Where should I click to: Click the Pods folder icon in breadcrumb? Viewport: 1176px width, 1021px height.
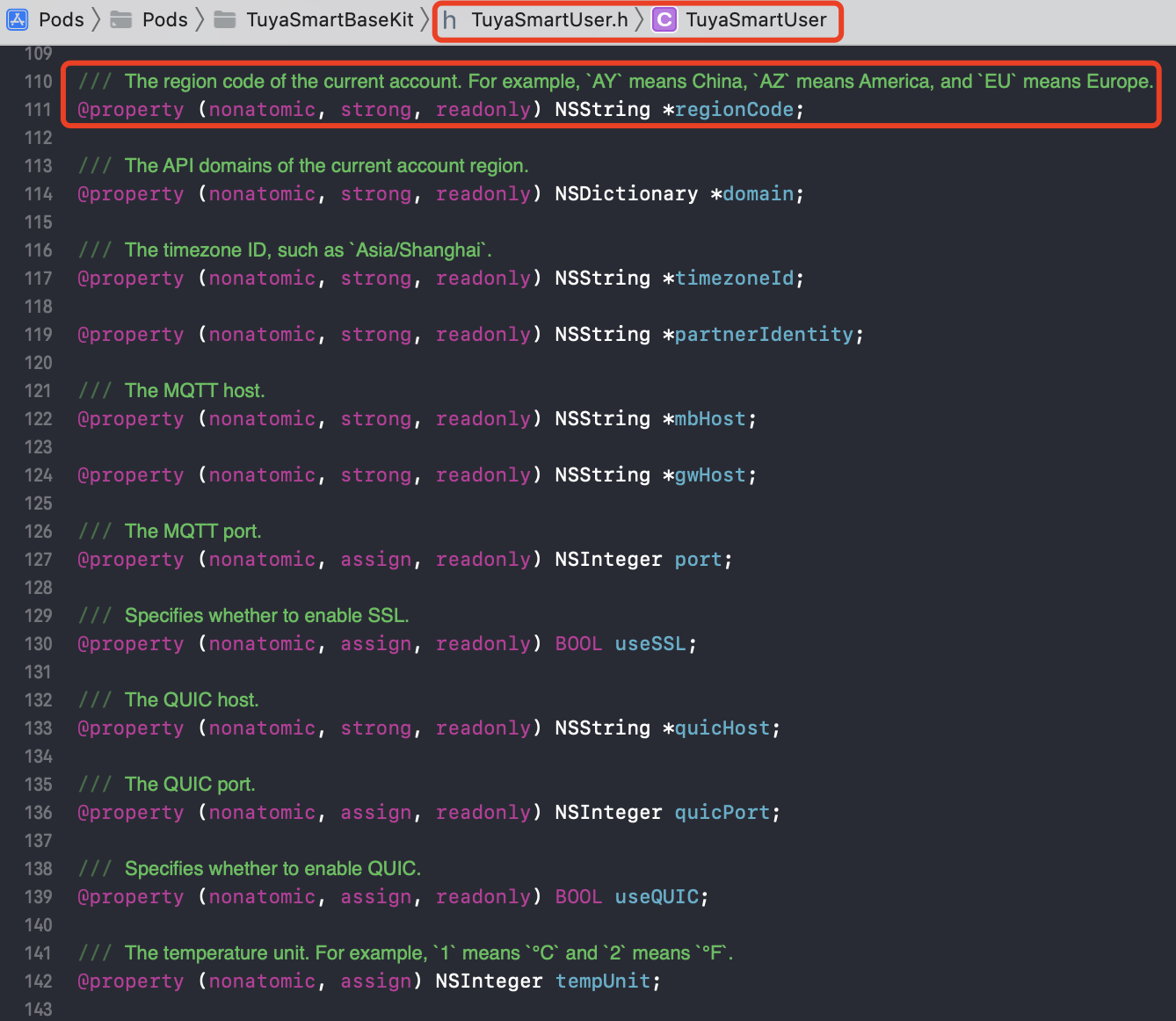[121, 19]
